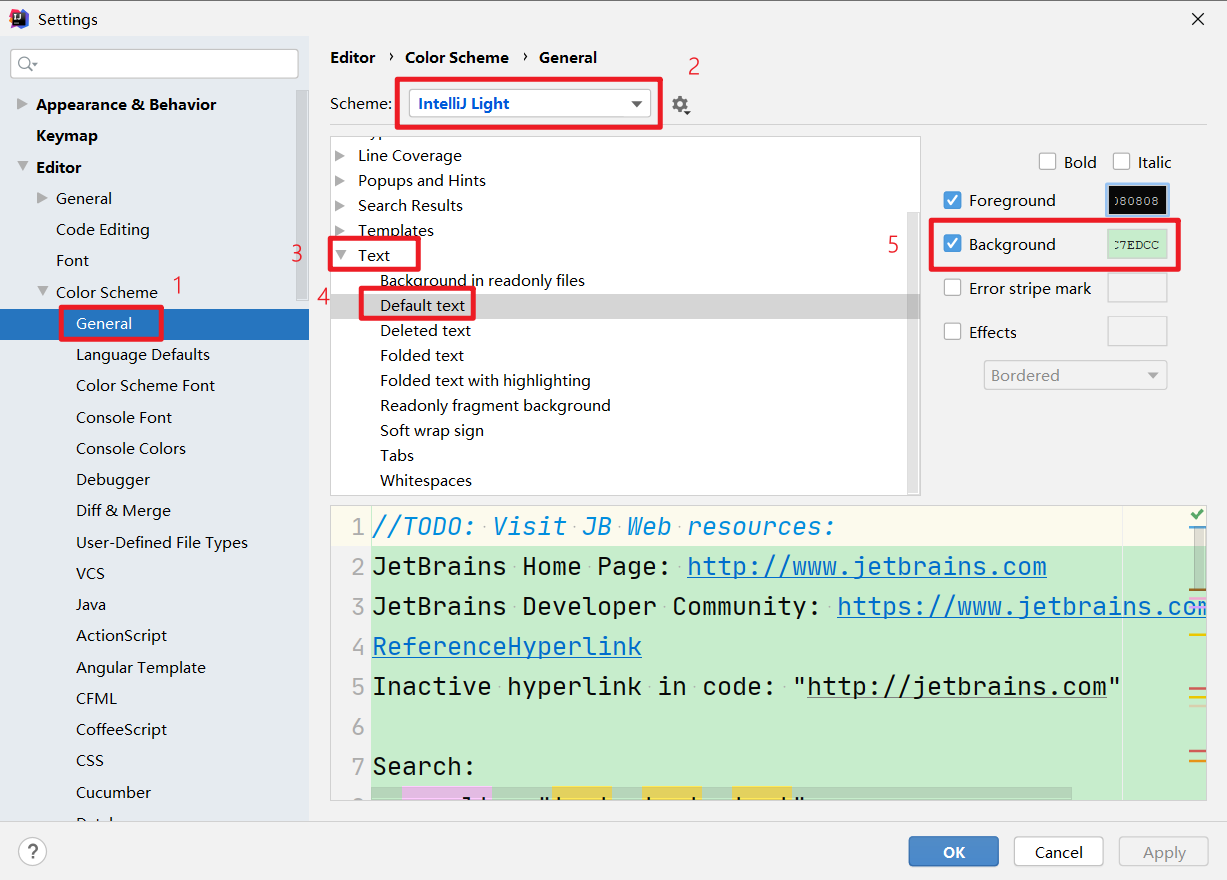Expand Appearance & Behavior section

pos(23,104)
